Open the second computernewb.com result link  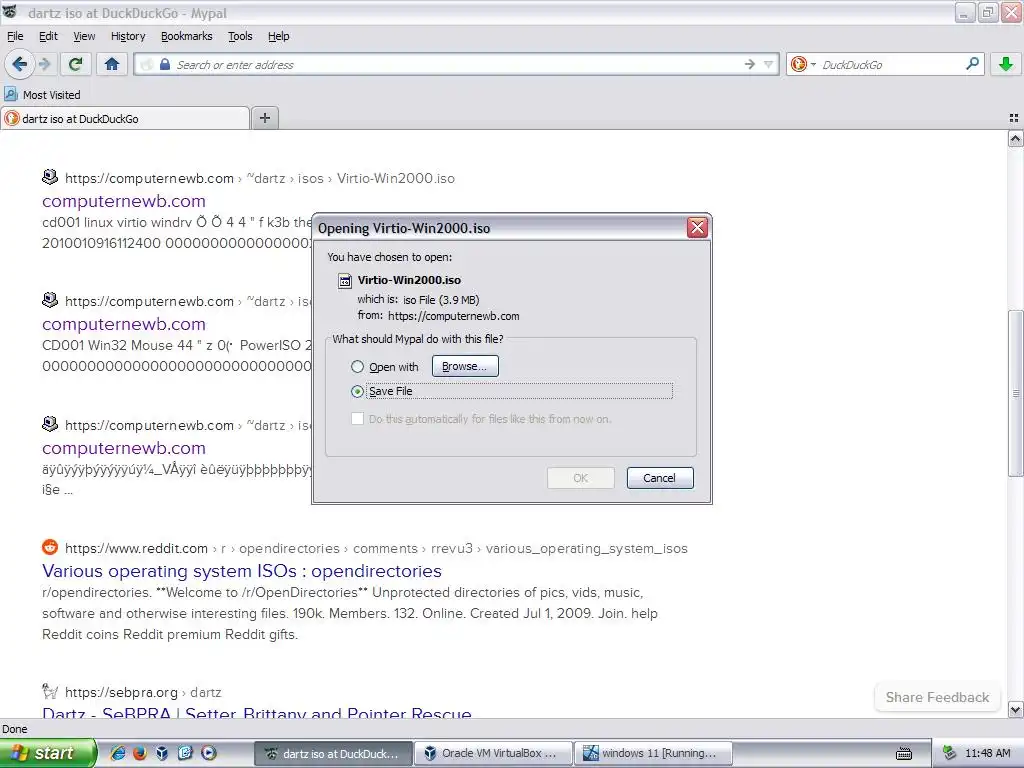click(x=123, y=324)
